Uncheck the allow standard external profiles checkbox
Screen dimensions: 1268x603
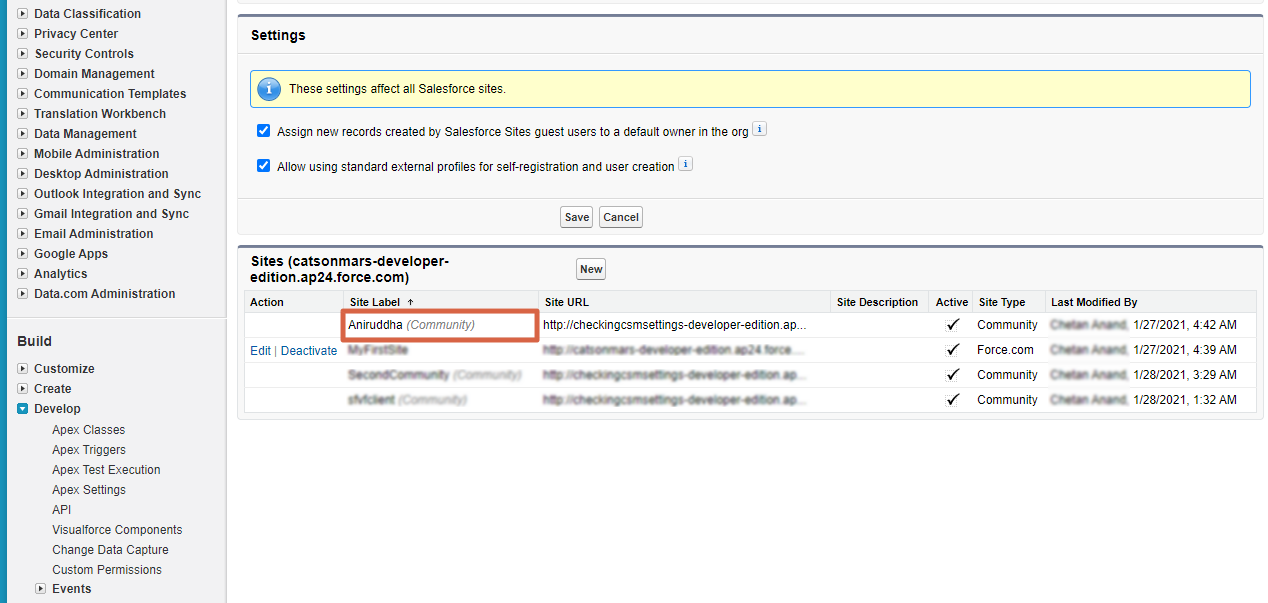point(264,166)
